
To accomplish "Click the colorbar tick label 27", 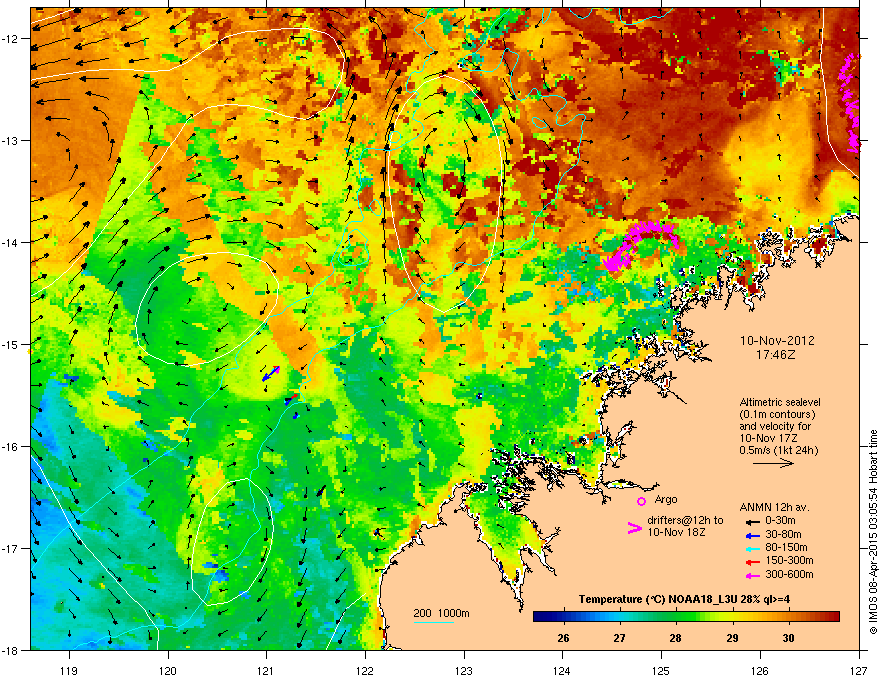I will (620, 638).
